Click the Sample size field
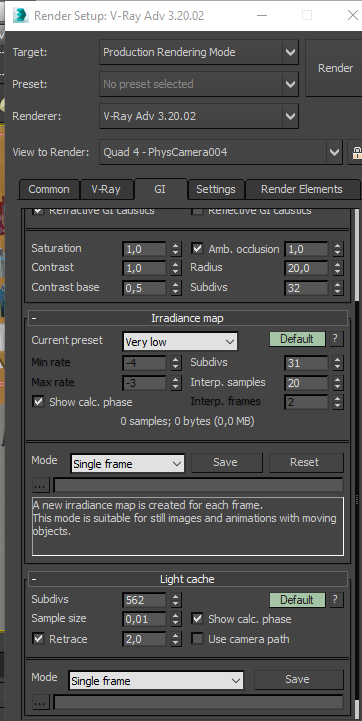The width and height of the screenshot is (362, 721). point(144,619)
